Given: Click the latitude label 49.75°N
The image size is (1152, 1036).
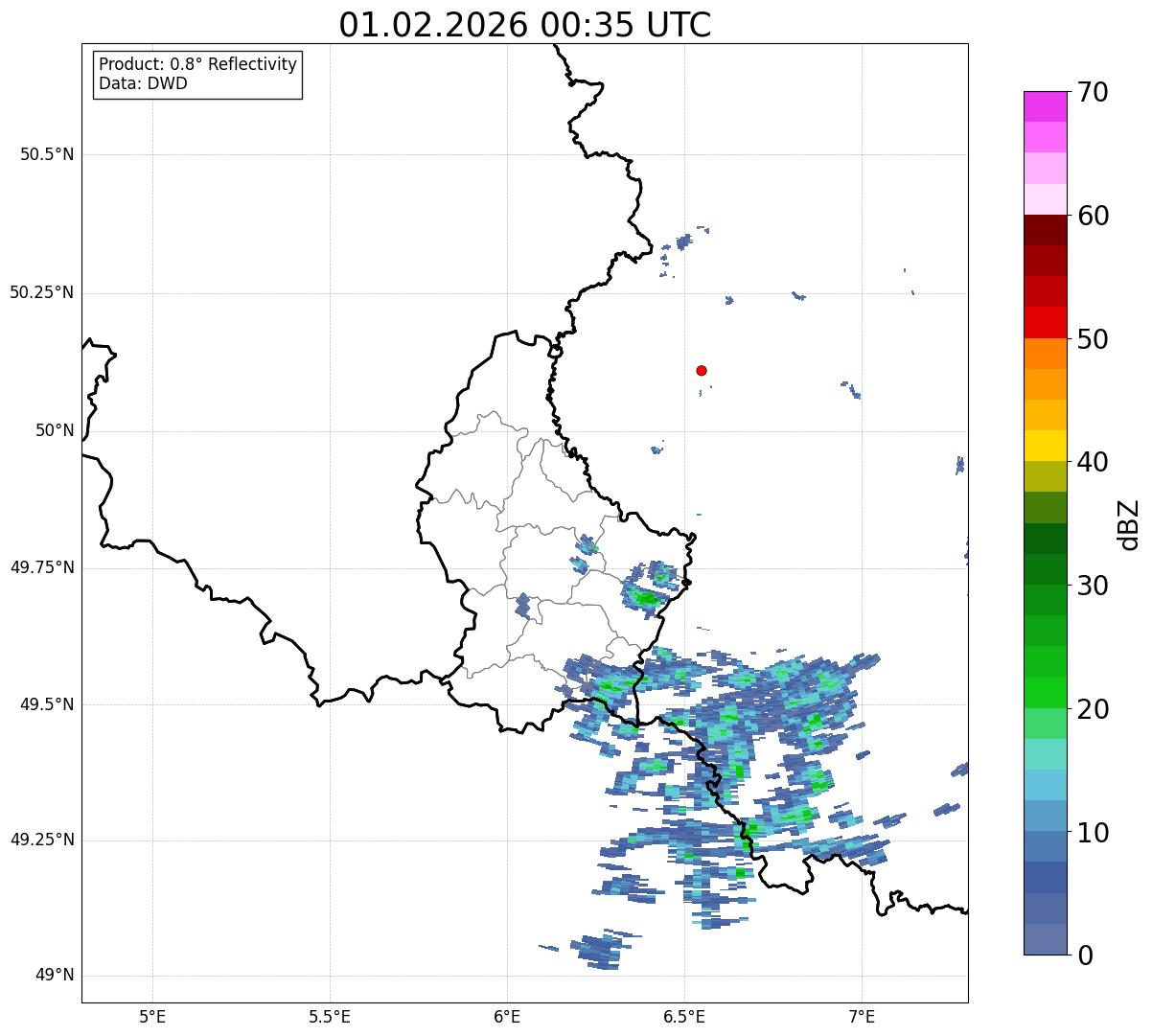Looking at the screenshot, I should coord(42,567).
